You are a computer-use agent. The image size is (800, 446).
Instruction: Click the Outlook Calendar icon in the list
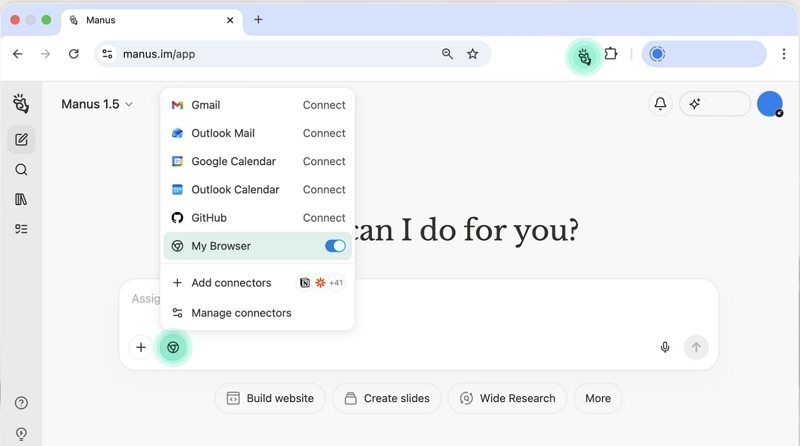(177, 189)
